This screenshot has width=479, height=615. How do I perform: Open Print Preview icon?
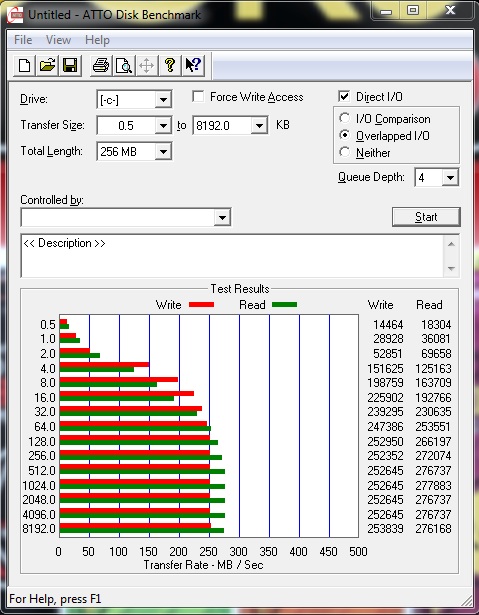click(124, 65)
